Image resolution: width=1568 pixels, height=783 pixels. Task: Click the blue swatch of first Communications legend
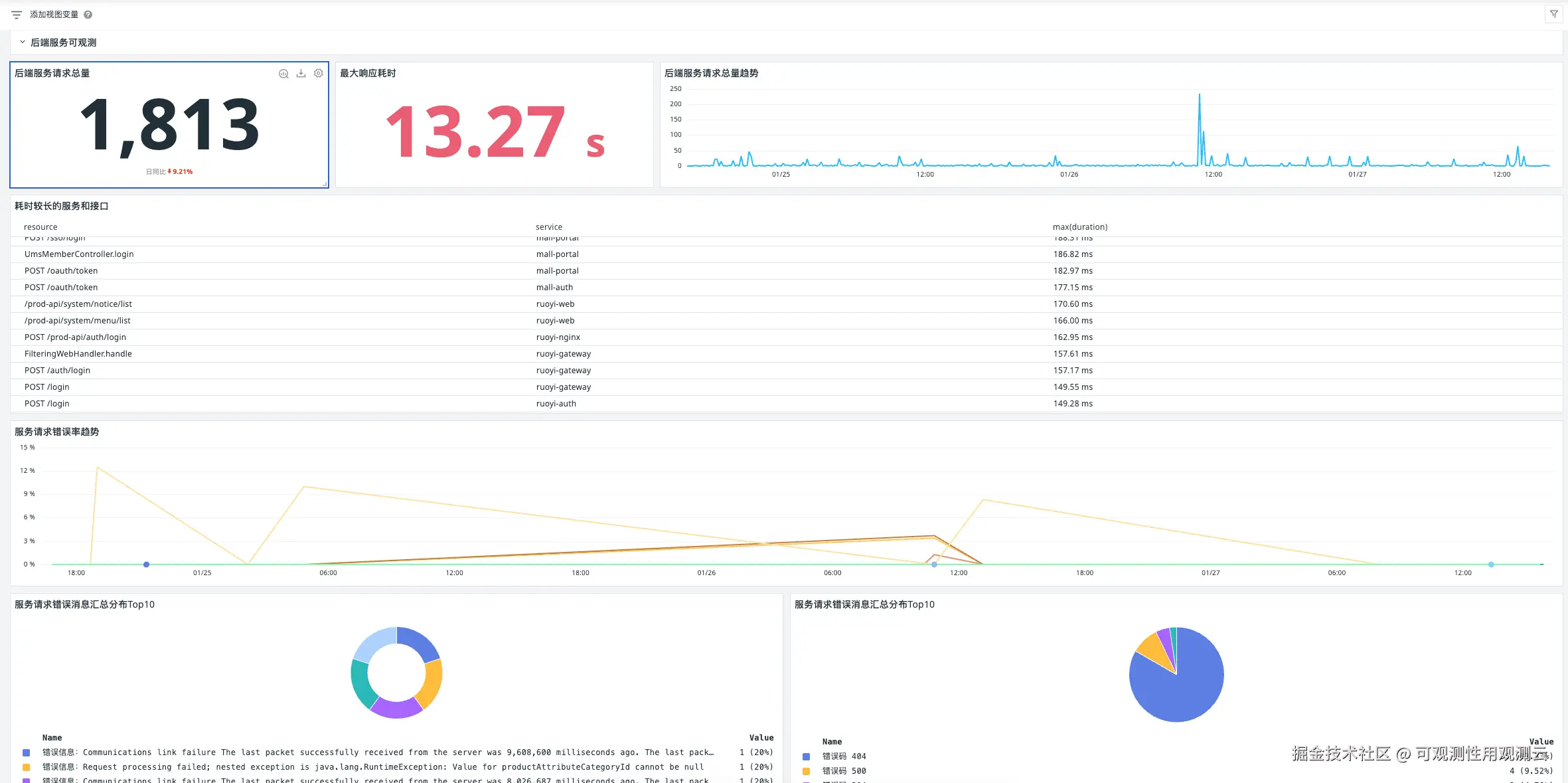click(x=27, y=752)
